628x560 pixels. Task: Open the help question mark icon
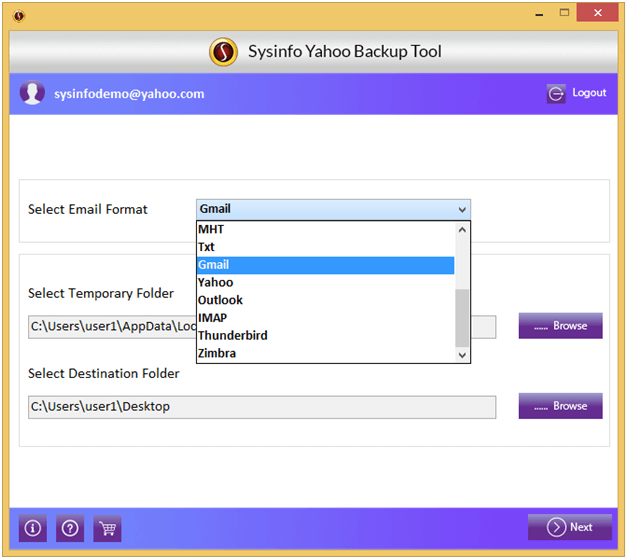click(70, 529)
